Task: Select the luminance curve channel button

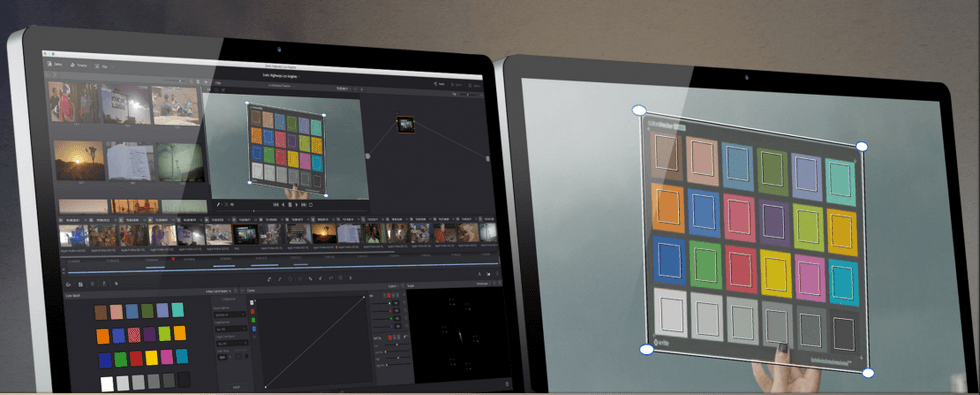Action: [252, 302]
